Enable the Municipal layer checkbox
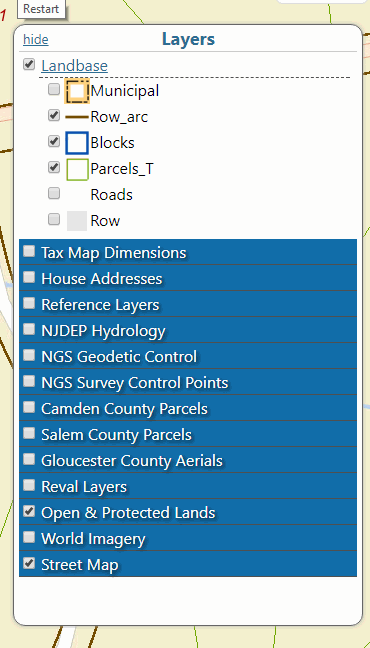Image resolution: width=370 pixels, height=648 pixels. point(54,89)
